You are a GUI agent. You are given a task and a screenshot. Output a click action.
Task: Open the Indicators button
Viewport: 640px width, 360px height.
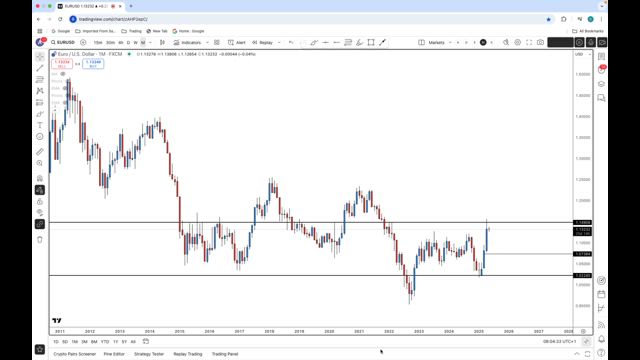coord(187,42)
